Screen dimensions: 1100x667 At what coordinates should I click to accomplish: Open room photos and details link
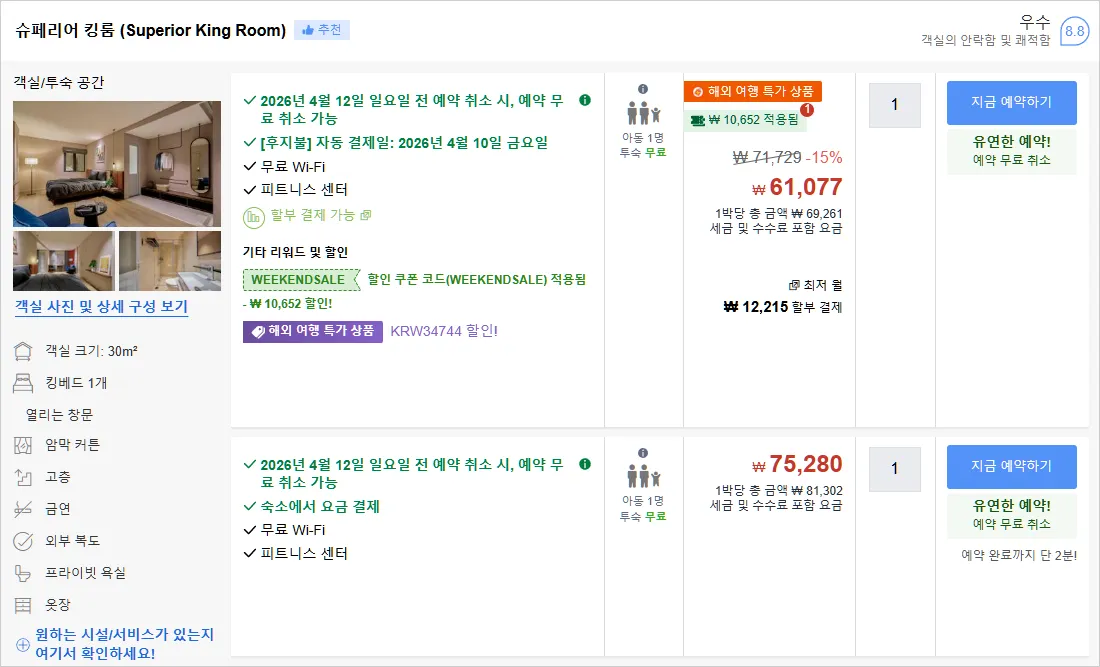click(x=102, y=306)
